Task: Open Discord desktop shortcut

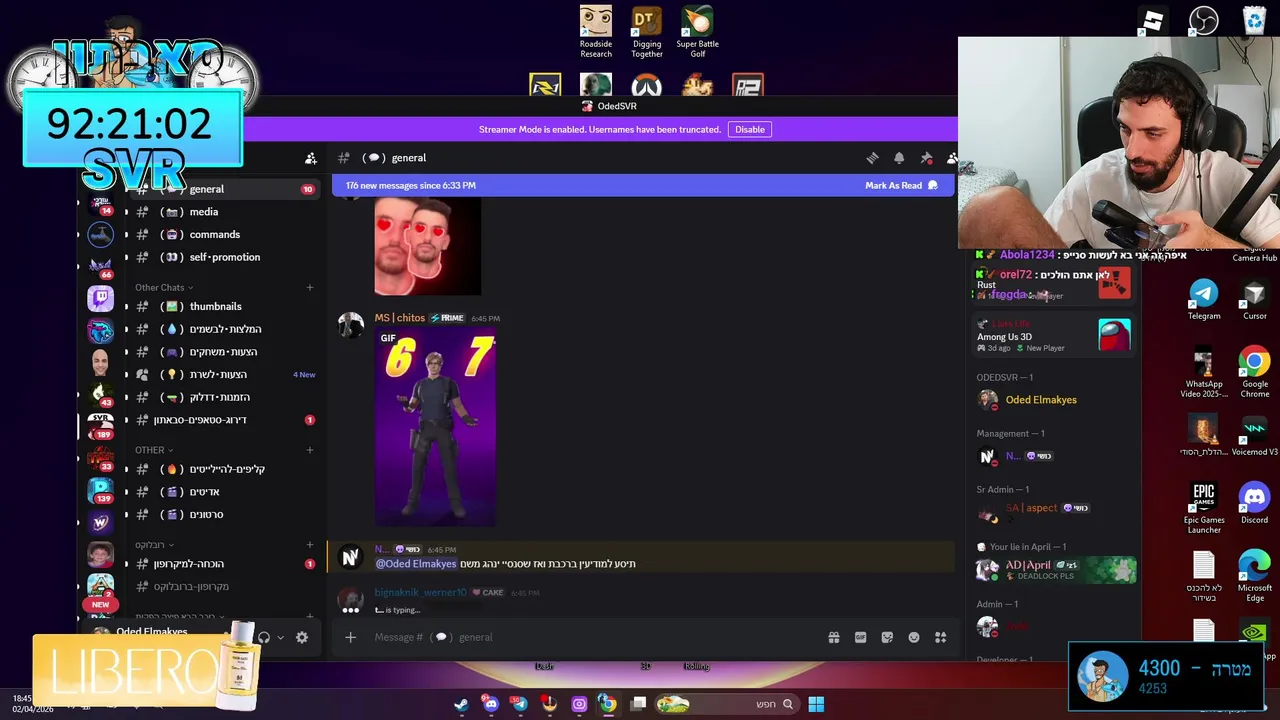Action: [x=1254, y=503]
